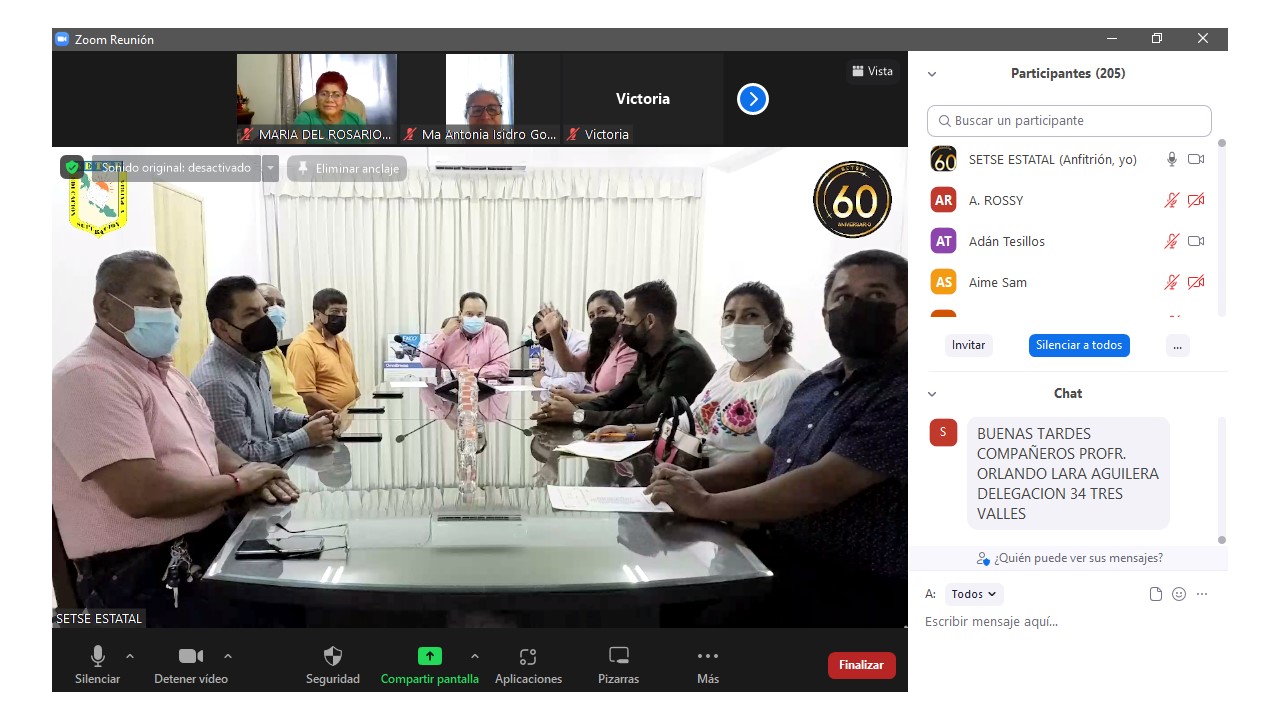Open the Seguridad shield icon
Image resolution: width=1280 pixels, height=720 pixels.
[x=333, y=656]
